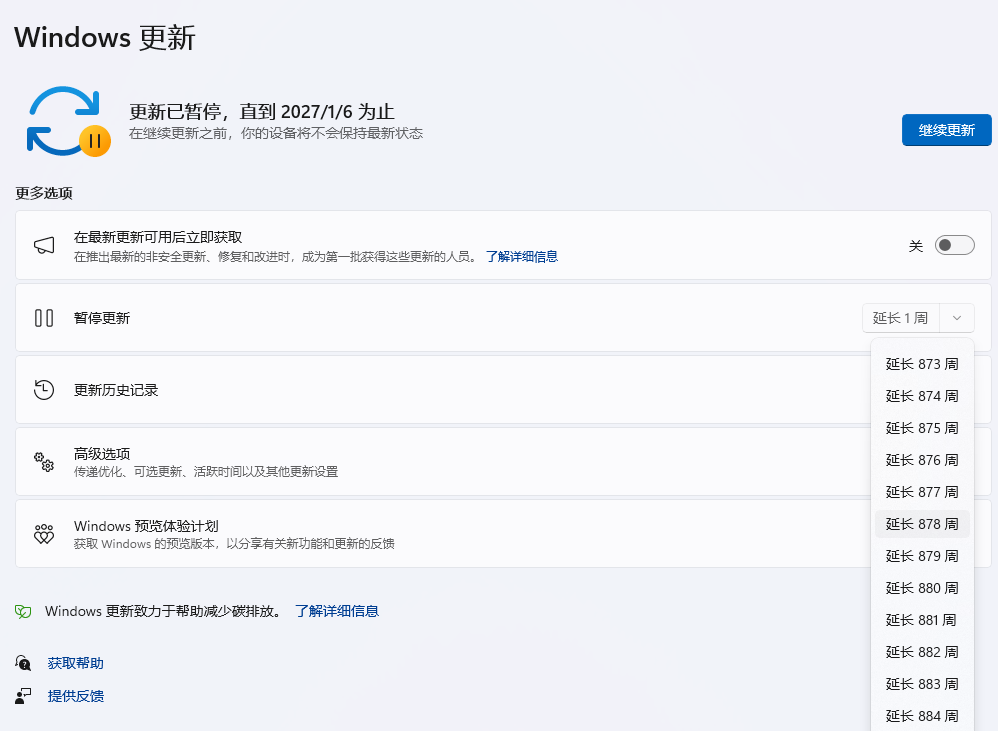Select 延长 874 周 from the list

pos(922,396)
